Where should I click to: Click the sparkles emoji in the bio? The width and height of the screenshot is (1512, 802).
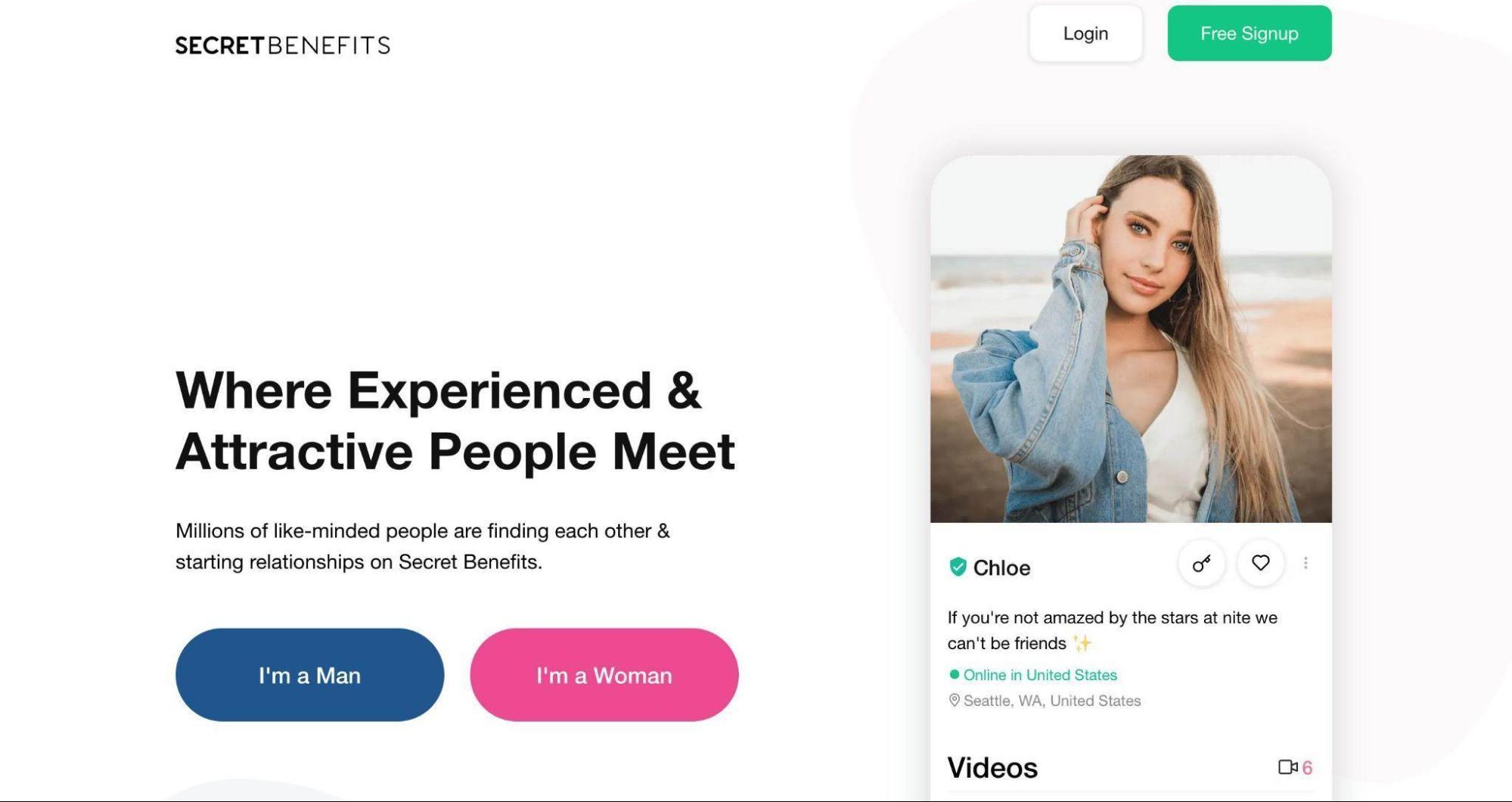(x=1082, y=643)
